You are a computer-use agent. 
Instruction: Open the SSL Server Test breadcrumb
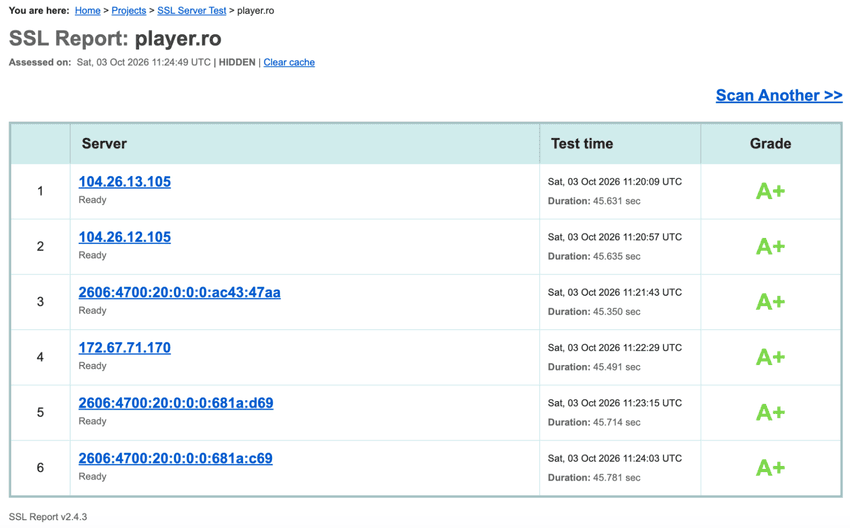point(191,11)
